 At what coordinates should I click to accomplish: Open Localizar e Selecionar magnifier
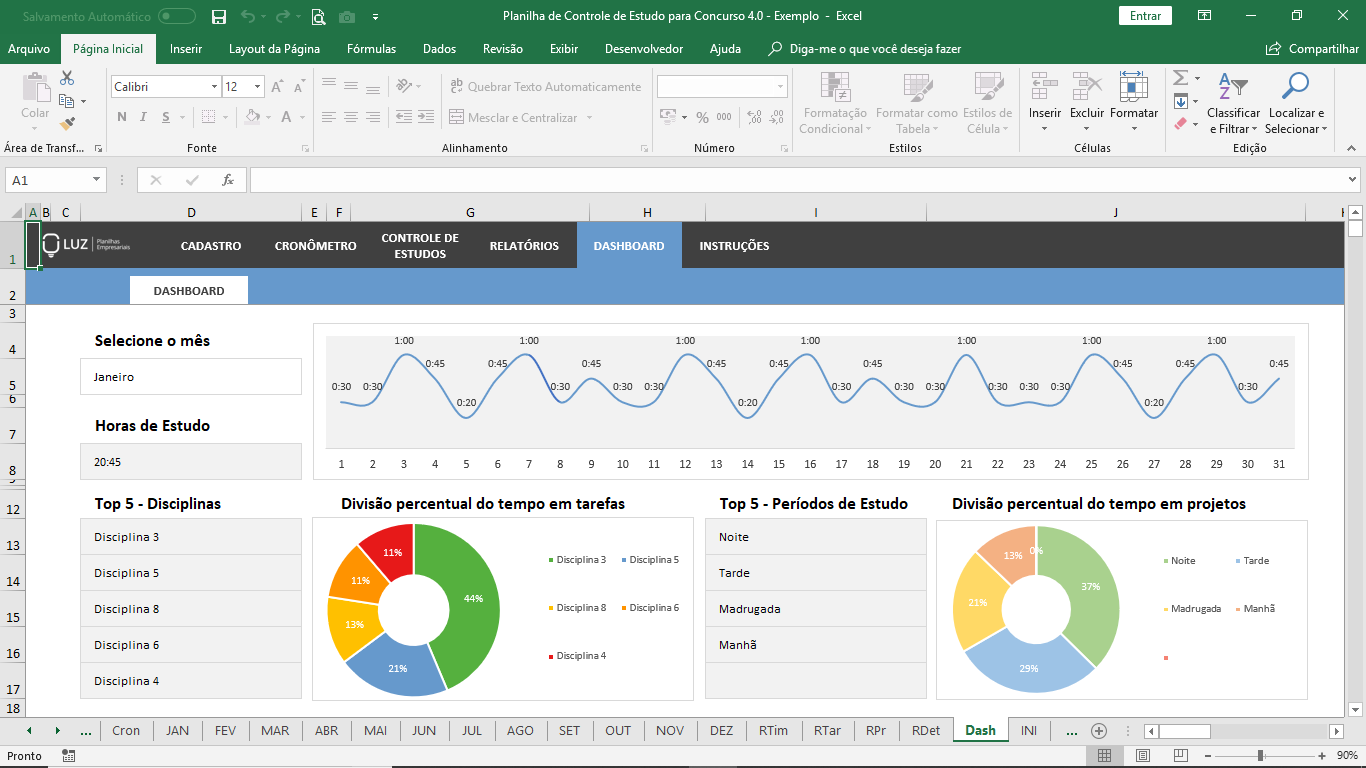coord(1295,88)
